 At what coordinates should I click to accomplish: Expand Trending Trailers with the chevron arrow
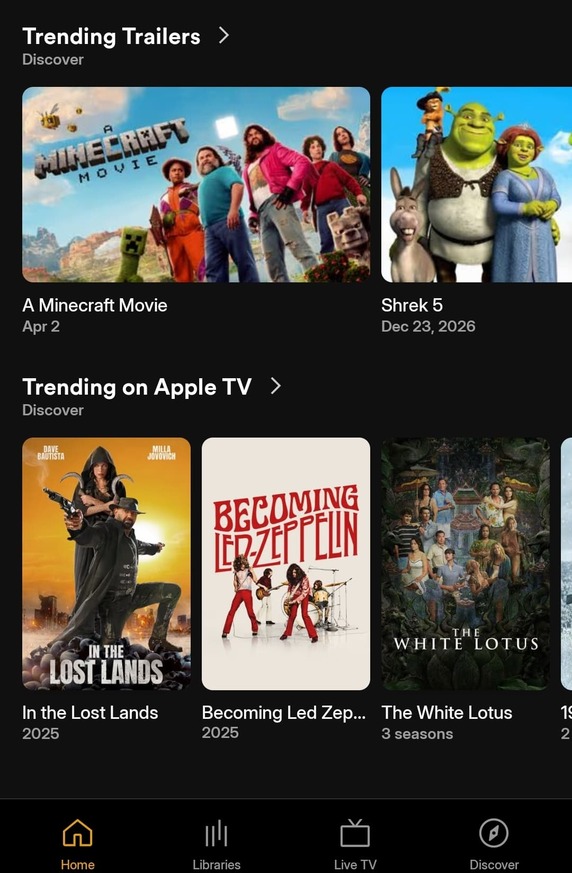point(224,36)
